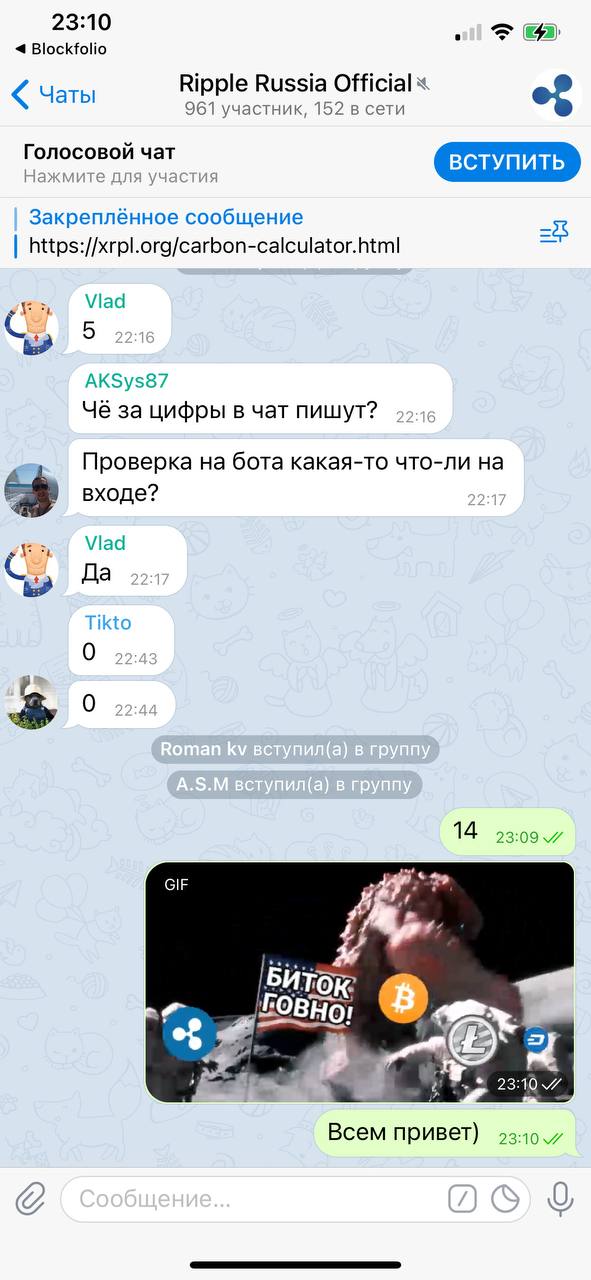Open the Ripple group avatar icon
The height and width of the screenshot is (1280, 591).
(x=556, y=96)
